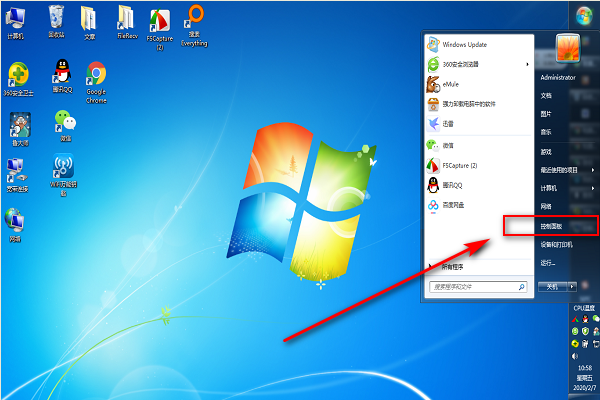Image resolution: width=600 pixels, height=400 pixels.
Task: Open Windows Update from the Start menu
Action: [x=479, y=45]
